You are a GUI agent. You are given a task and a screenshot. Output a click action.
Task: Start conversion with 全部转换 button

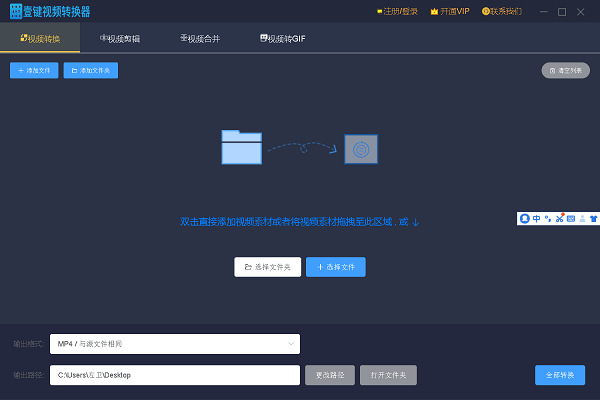point(560,375)
